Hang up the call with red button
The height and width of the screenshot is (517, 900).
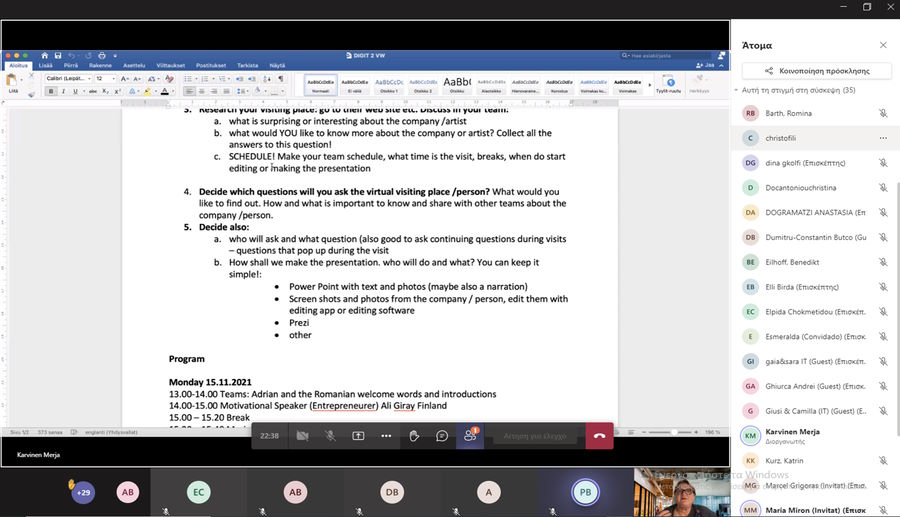(599, 436)
